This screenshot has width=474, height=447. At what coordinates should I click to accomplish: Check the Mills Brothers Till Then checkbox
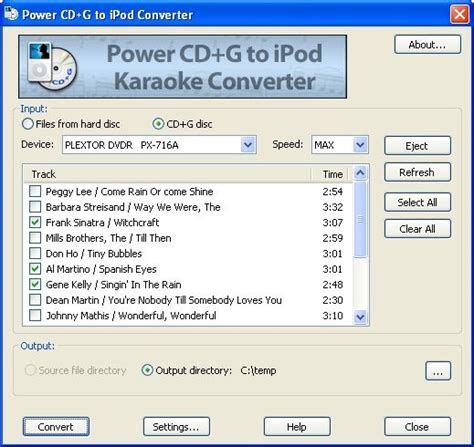click(x=35, y=238)
